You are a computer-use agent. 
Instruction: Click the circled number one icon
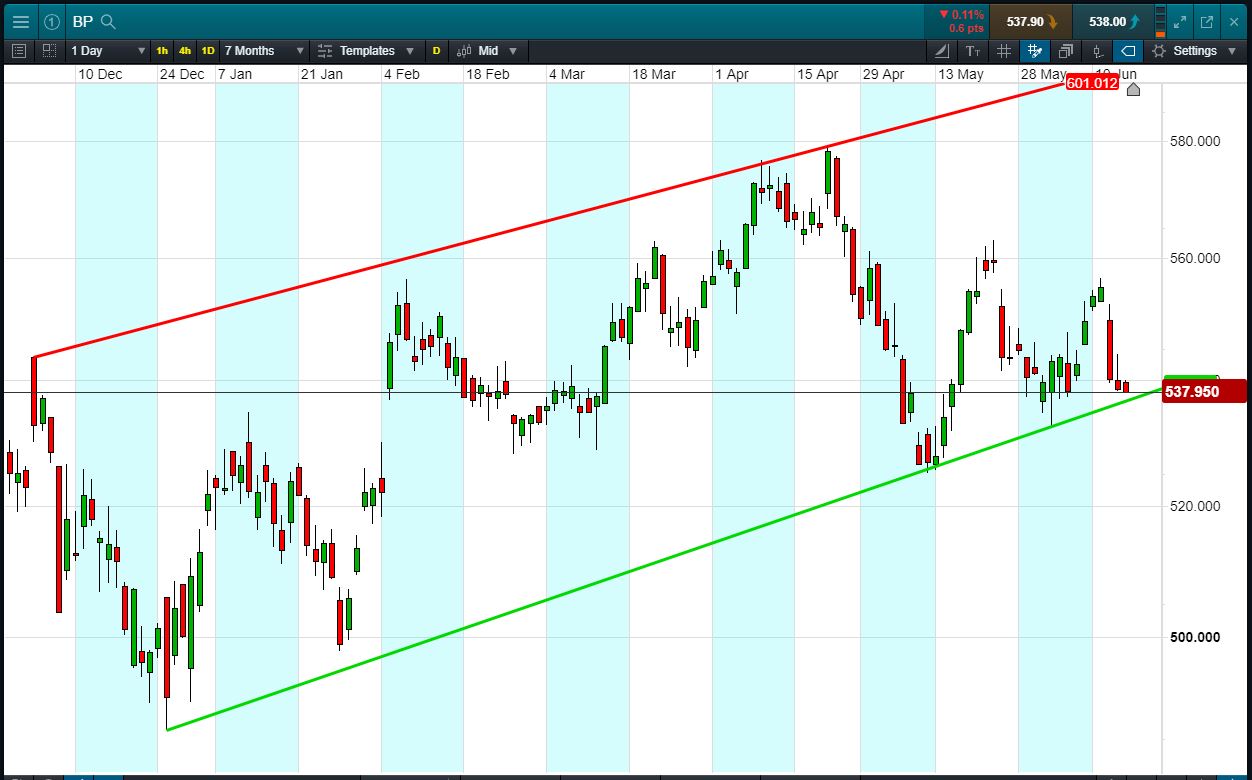tap(52, 21)
